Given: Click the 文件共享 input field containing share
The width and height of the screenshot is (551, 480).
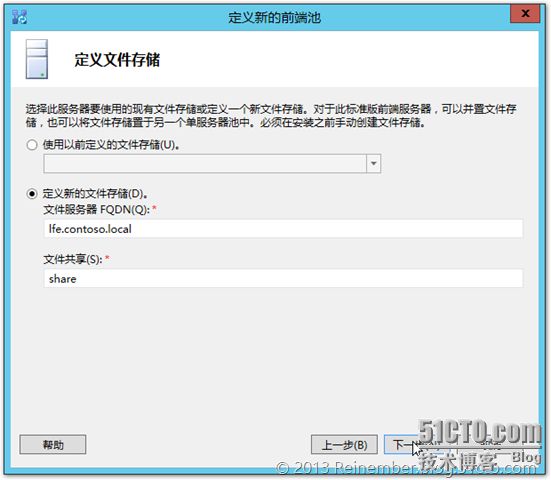Looking at the screenshot, I should tap(283, 279).
